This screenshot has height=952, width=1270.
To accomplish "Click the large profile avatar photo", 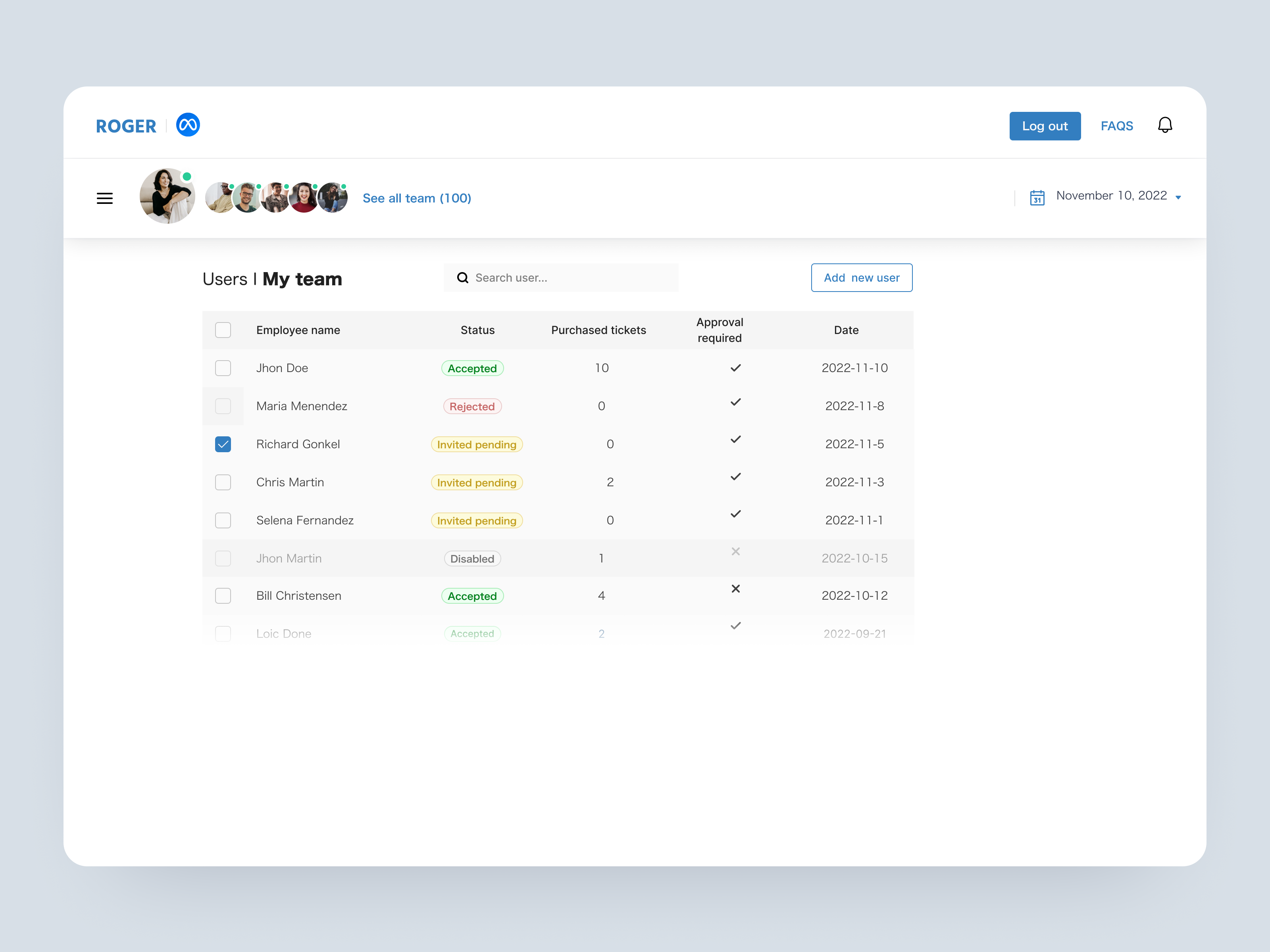I will [167, 196].
